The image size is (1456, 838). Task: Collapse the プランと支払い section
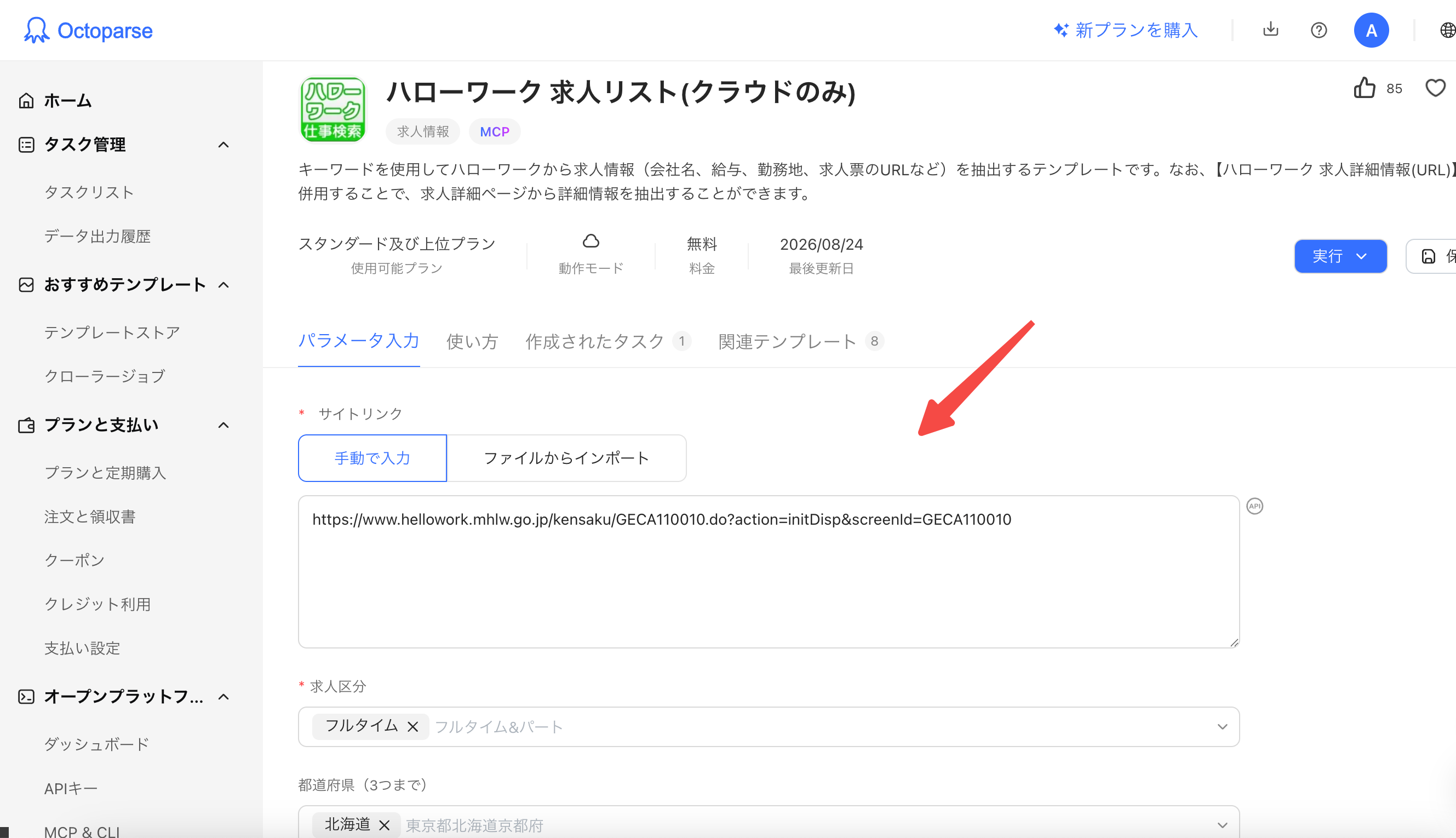click(223, 426)
